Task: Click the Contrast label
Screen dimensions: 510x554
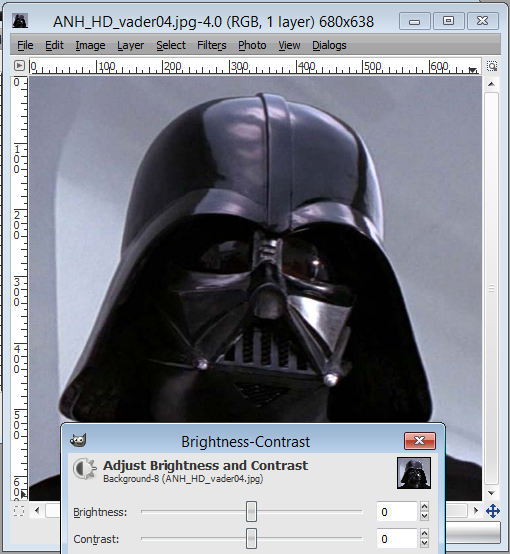Action: point(96,539)
